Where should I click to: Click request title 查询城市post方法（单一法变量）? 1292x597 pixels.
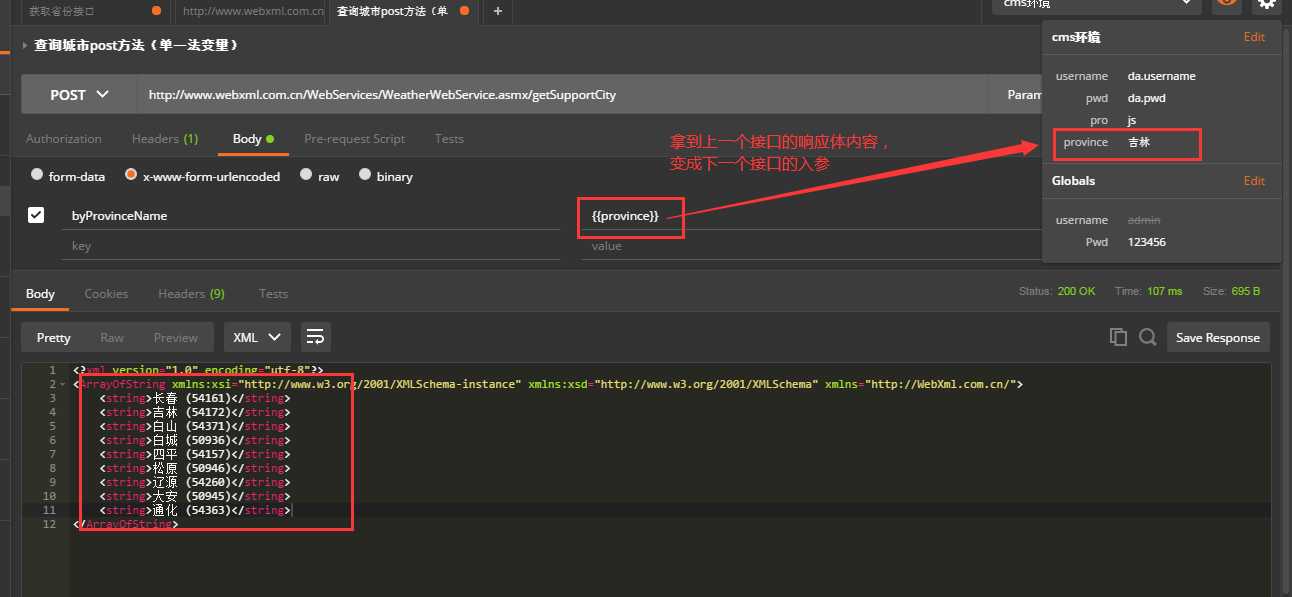136,46
